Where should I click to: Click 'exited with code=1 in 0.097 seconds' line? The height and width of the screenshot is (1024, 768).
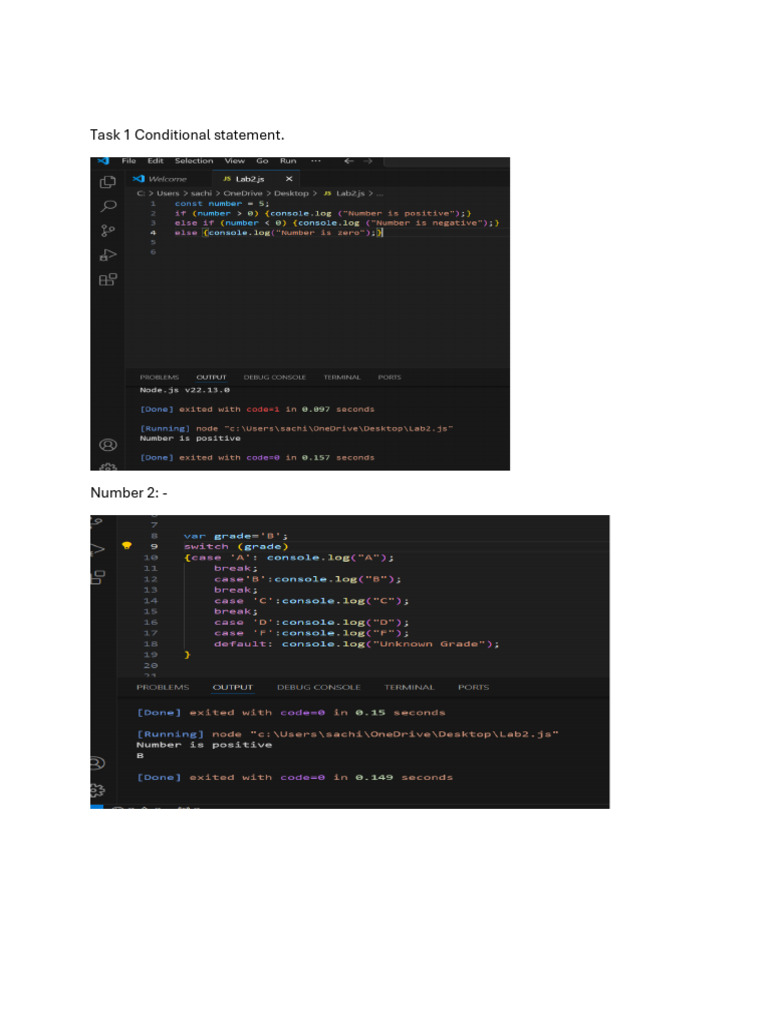(x=257, y=409)
